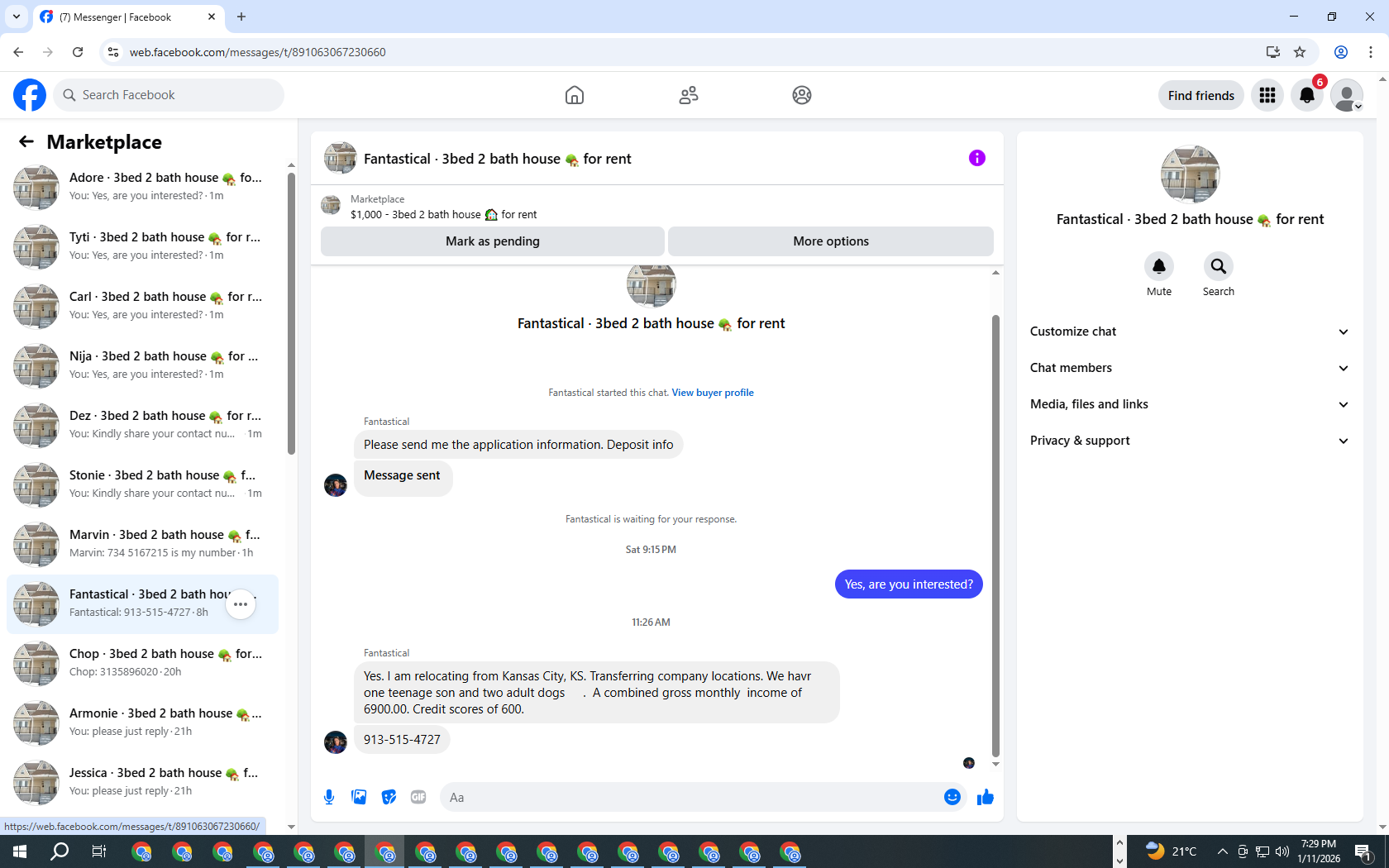
Task: Open Marvin's conversation in the list
Action: (142, 544)
